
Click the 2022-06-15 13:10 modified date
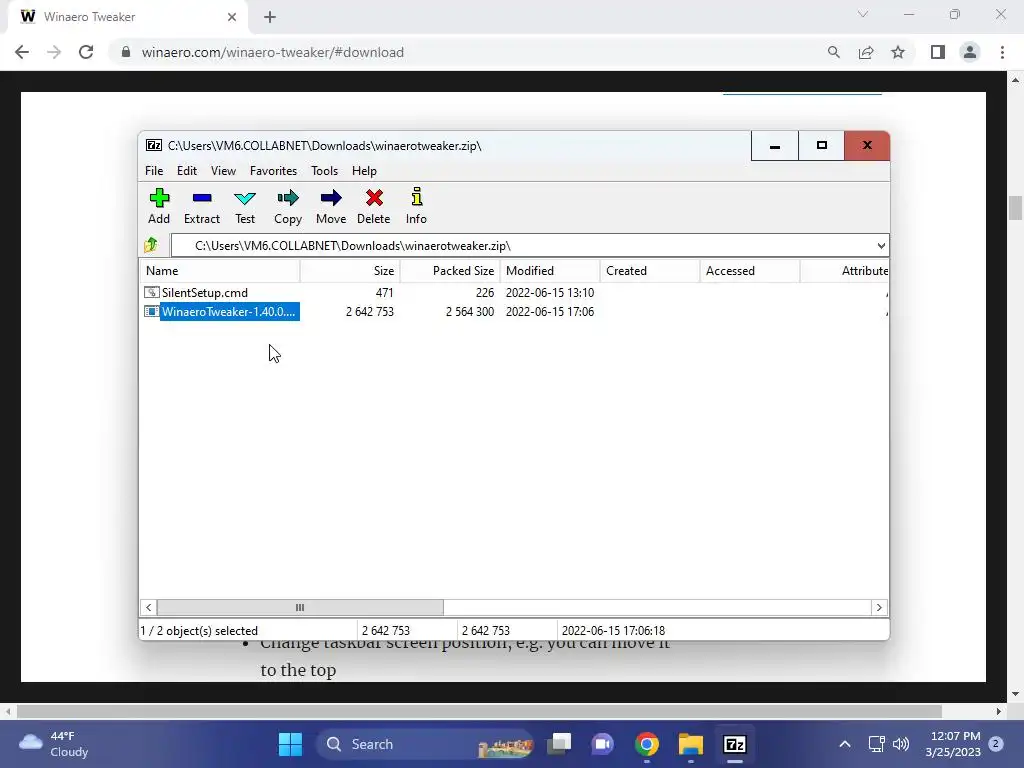550,293
